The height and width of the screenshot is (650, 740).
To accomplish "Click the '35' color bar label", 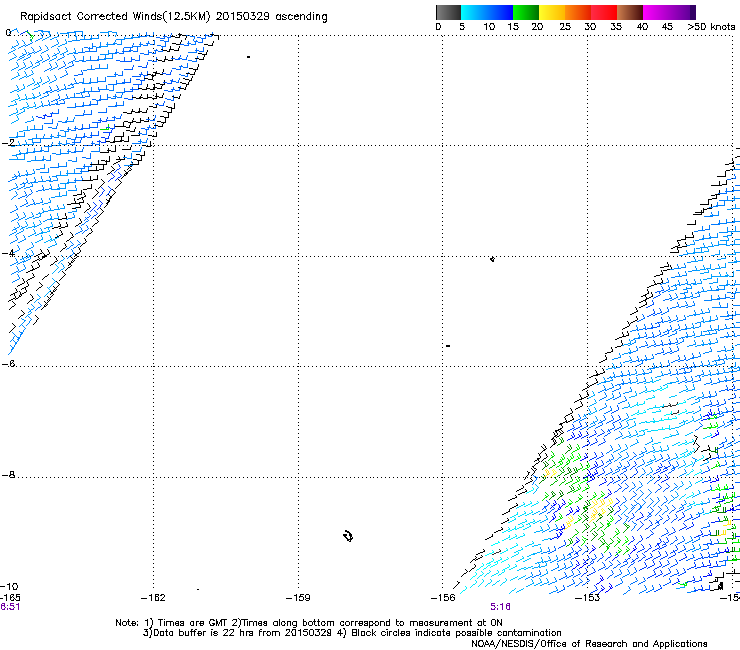I will (x=616, y=27).
